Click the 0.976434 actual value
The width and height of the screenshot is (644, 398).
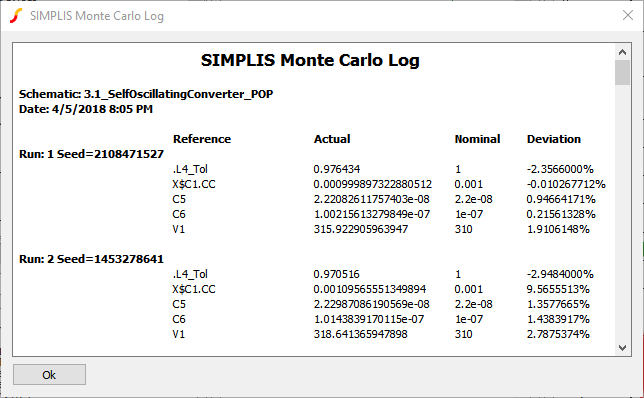[336, 169]
